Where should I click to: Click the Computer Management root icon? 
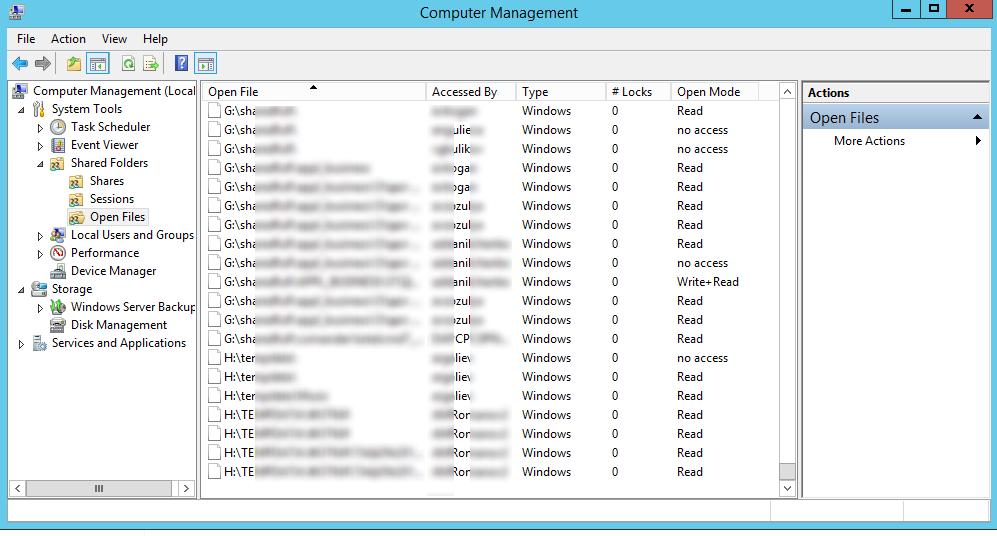point(20,92)
